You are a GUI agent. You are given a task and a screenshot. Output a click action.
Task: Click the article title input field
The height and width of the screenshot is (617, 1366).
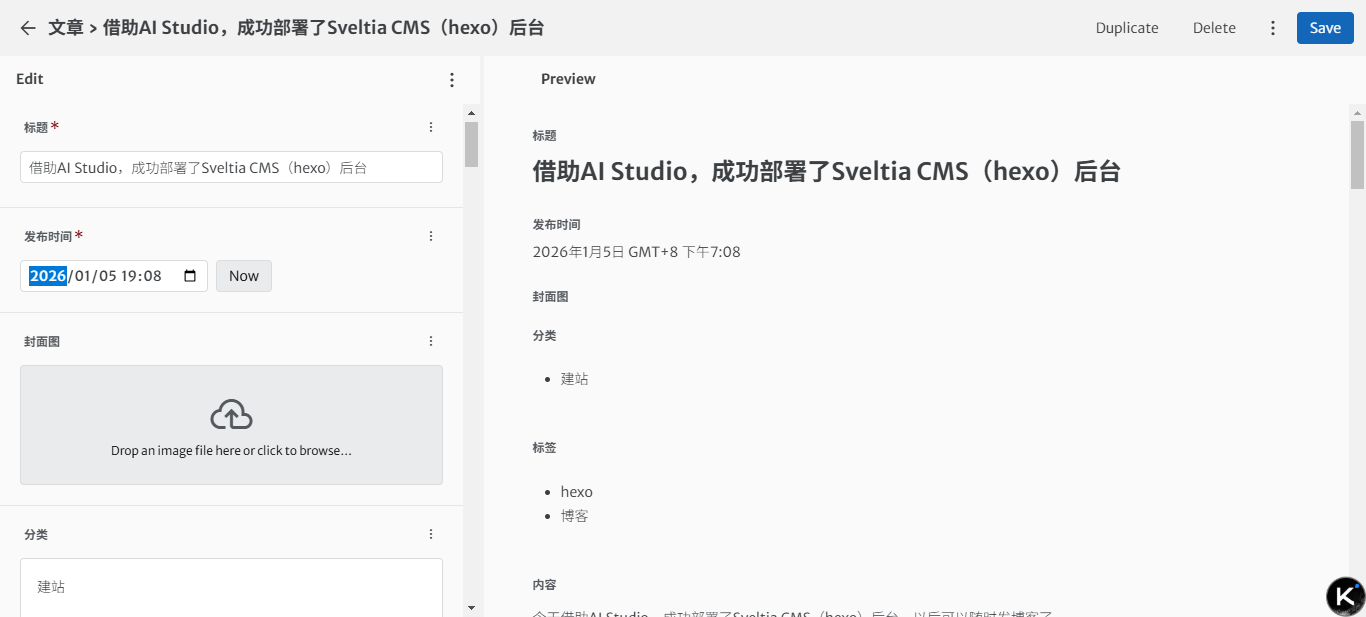[x=231, y=167]
